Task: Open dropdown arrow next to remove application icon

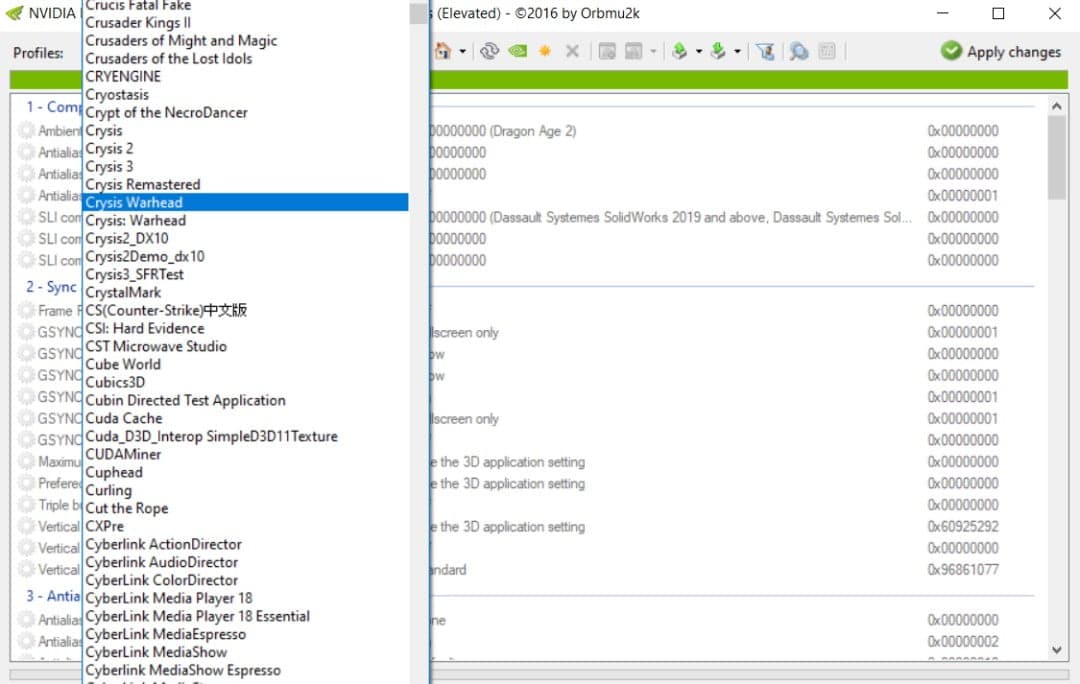Action: point(653,52)
